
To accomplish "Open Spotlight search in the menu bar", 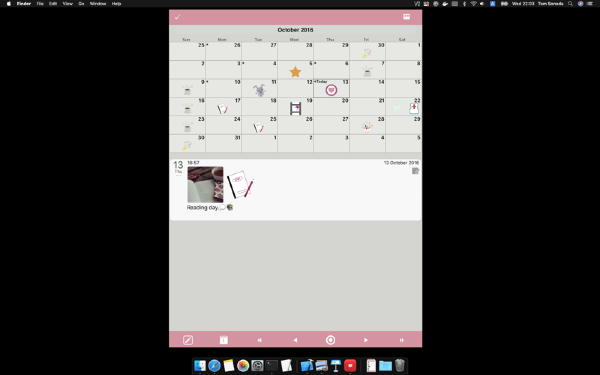I will [570, 3].
